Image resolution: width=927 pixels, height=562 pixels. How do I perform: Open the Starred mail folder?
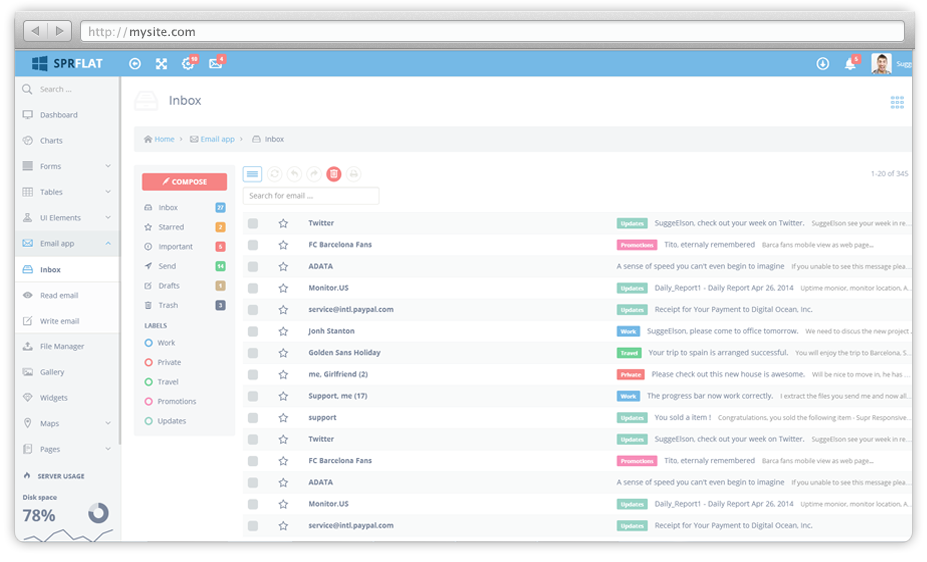(171, 227)
